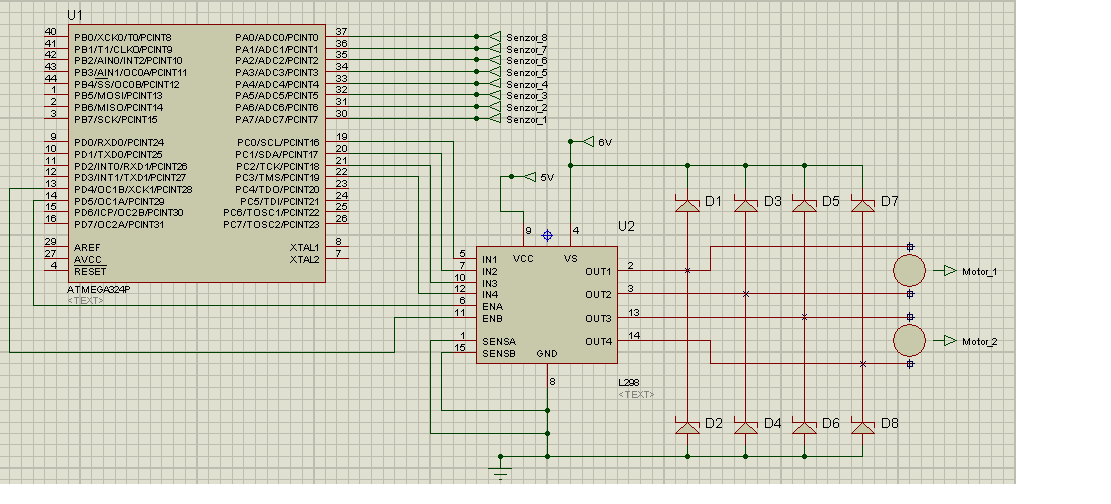Click the XTAL1 pin label
This screenshot has height=504, width=1111.
pos(304,247)
